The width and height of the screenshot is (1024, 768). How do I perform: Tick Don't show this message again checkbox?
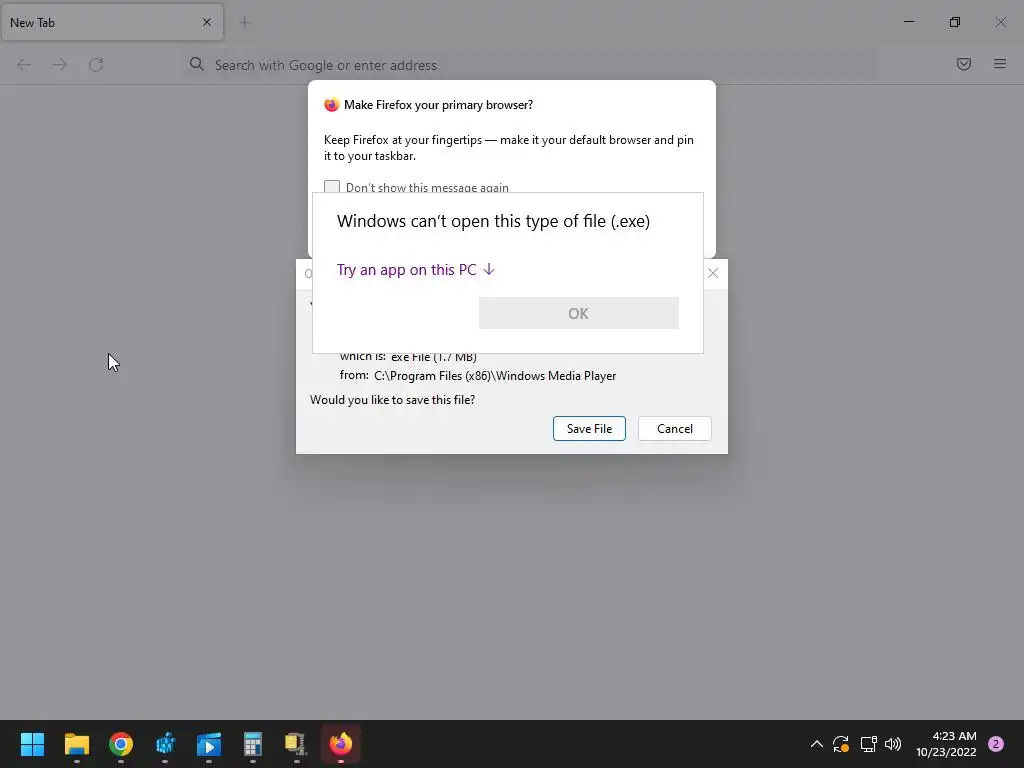[x=332, y=187]
